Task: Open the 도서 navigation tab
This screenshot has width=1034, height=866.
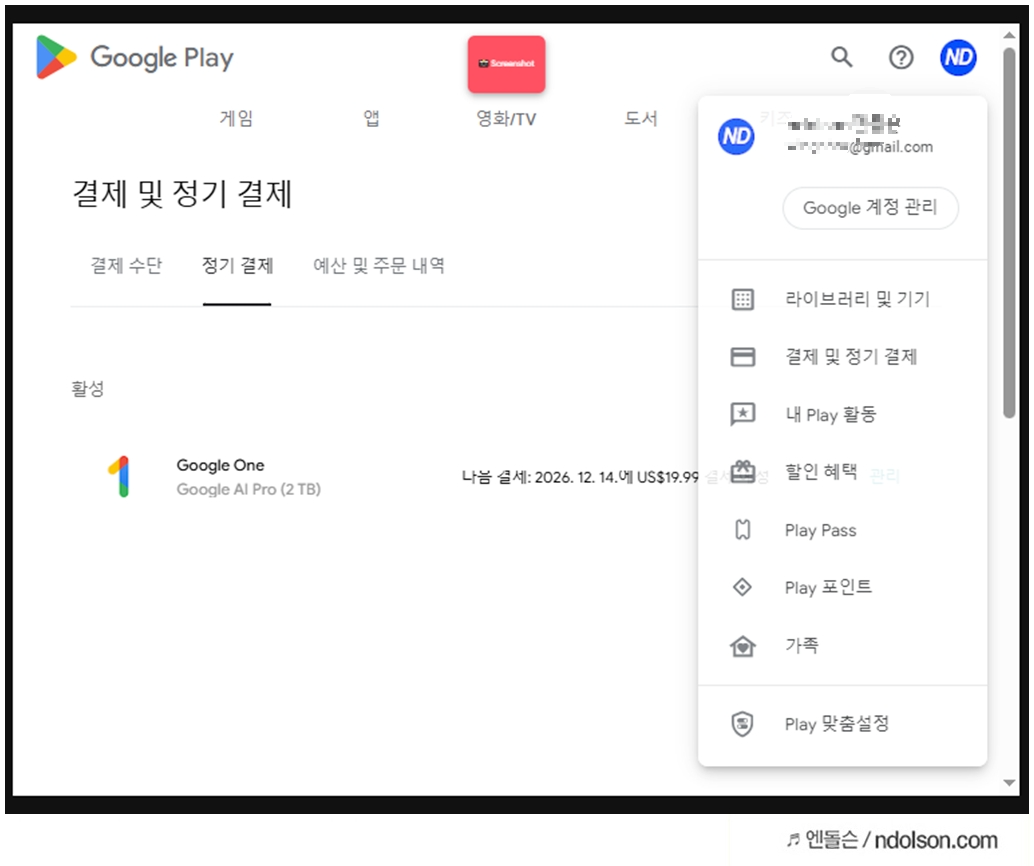Action: click(641, 119)
